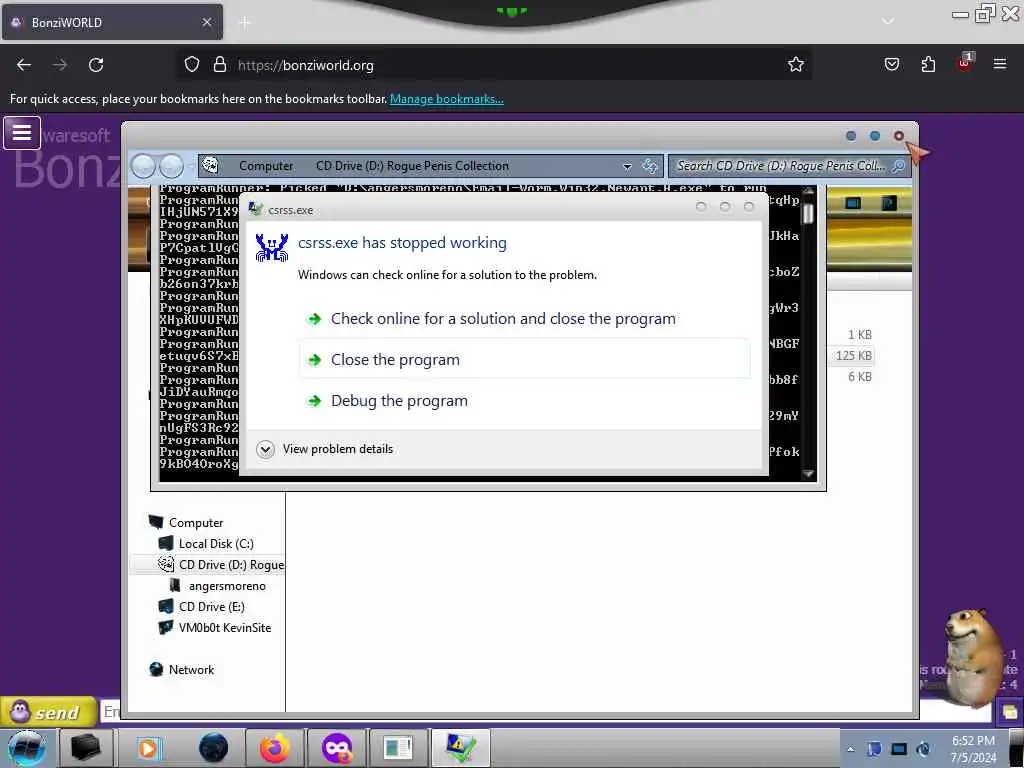Screen dimensions: 1024x768
Task: Open Pocket save icon in toolbar
Action: (891, 65)
